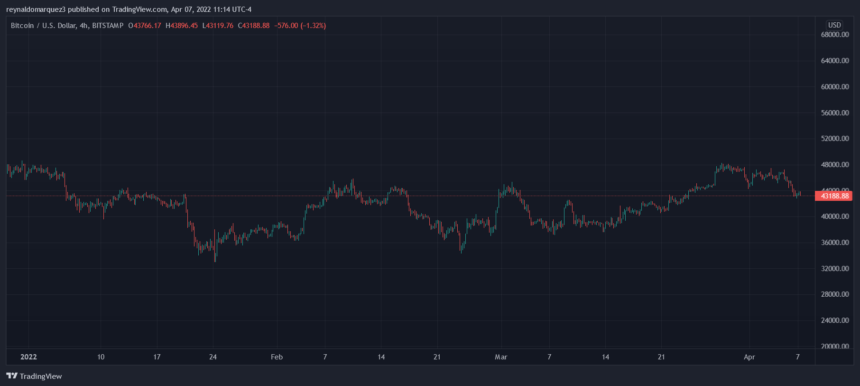Click the 68000.00 price axis label
This screenshot has height=386, width=860.
pyautogui.click(x=835, y=35)
